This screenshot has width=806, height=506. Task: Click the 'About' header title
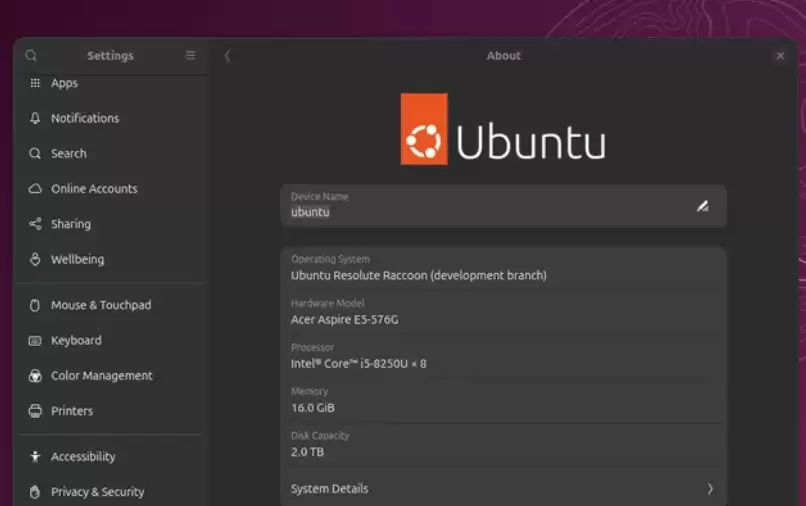(x=504, y=56)
